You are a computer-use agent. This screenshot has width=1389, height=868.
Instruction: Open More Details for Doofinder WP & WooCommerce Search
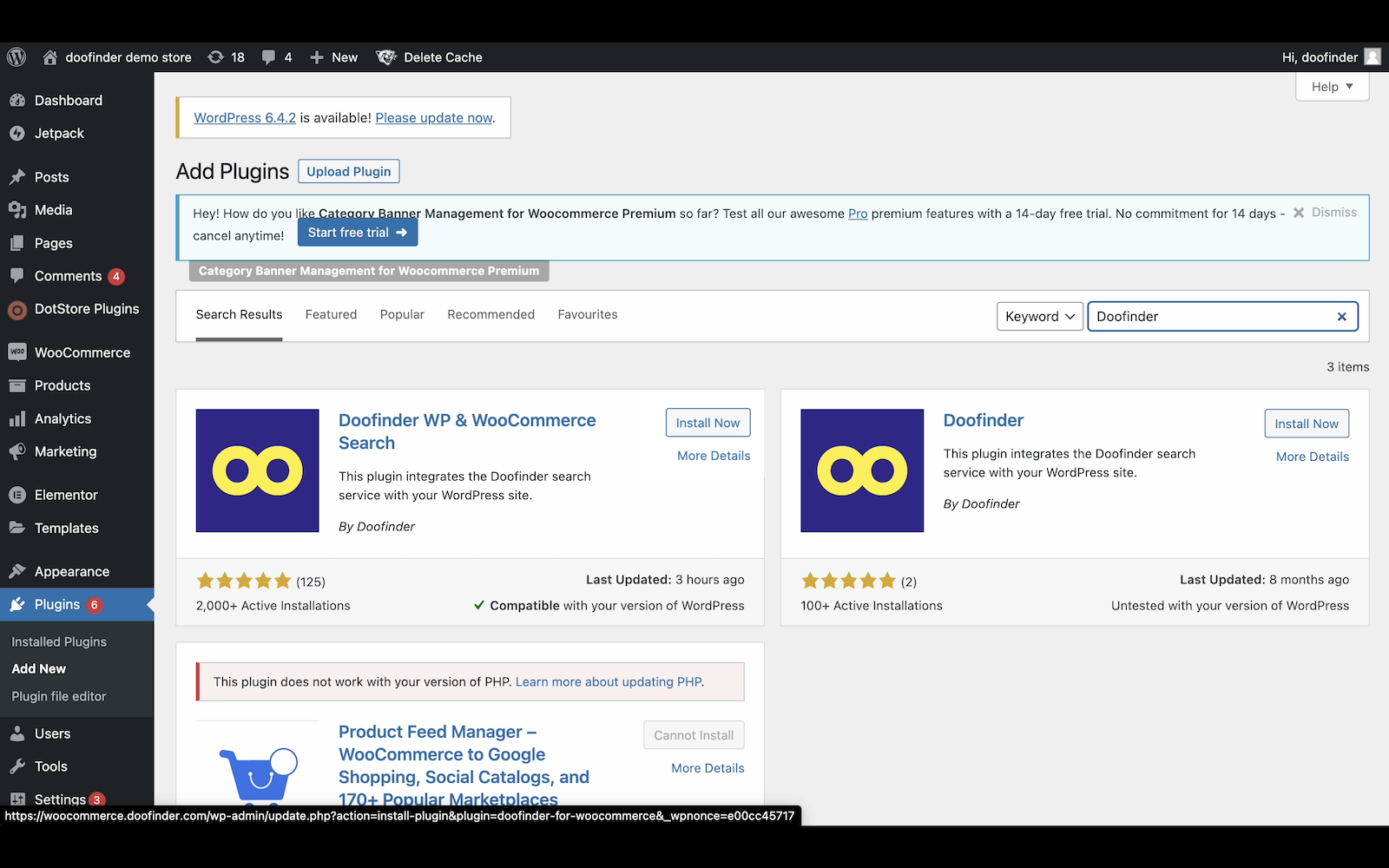pos(714,456)
